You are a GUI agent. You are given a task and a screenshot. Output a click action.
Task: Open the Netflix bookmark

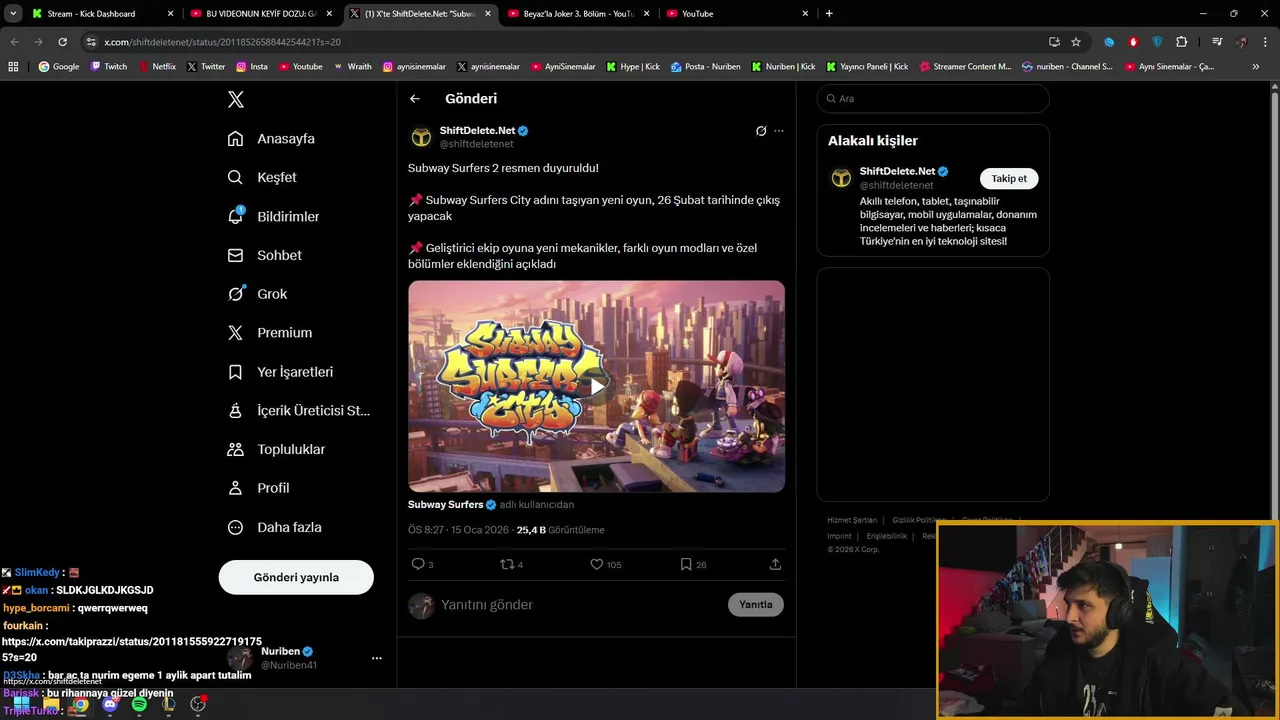[157, 67]
